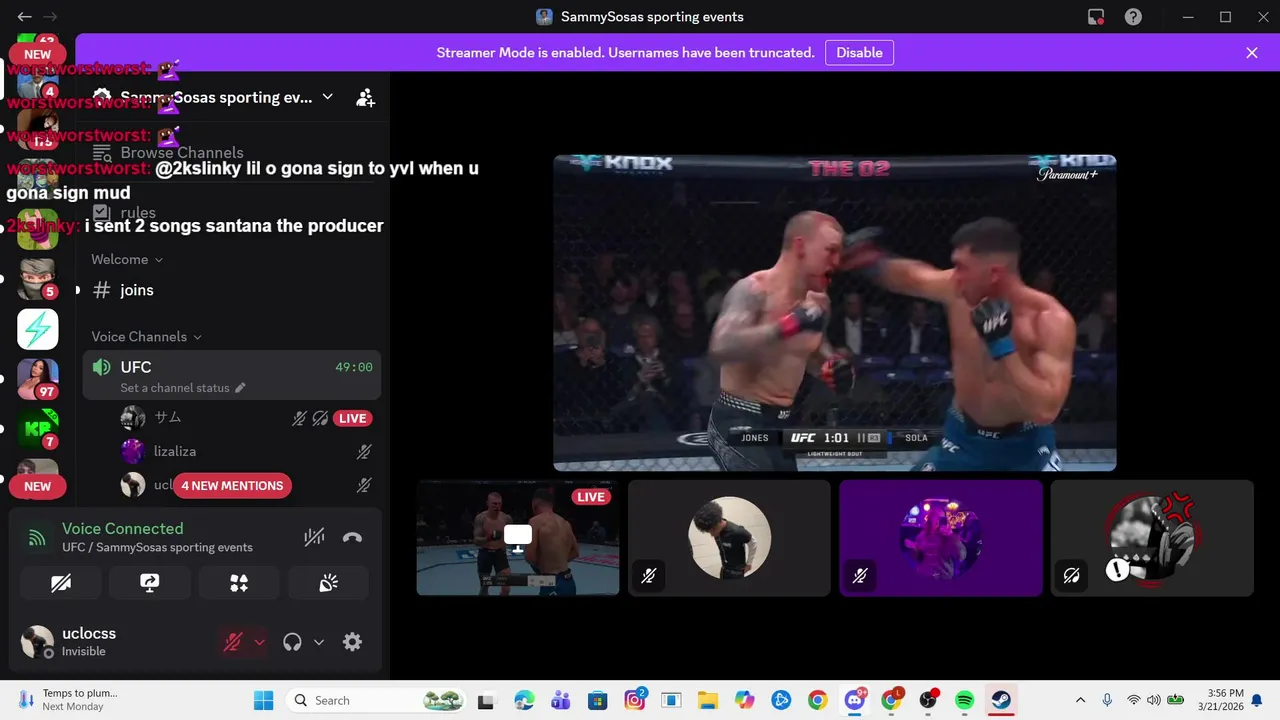This screenshot has height=720, width=1280.
Task: Open the taskbar volume control
Action: point(1154,700)
